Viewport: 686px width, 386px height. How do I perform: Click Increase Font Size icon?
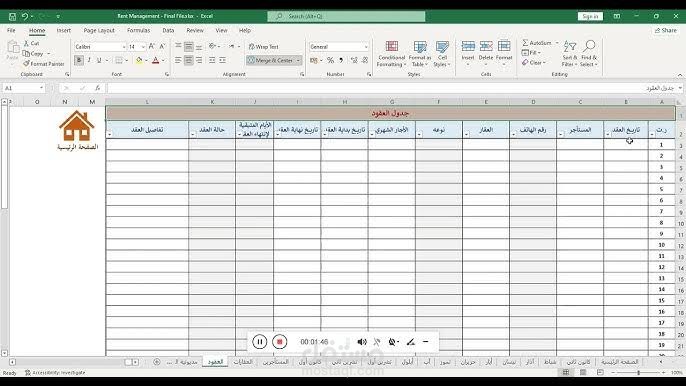[151, 46]
